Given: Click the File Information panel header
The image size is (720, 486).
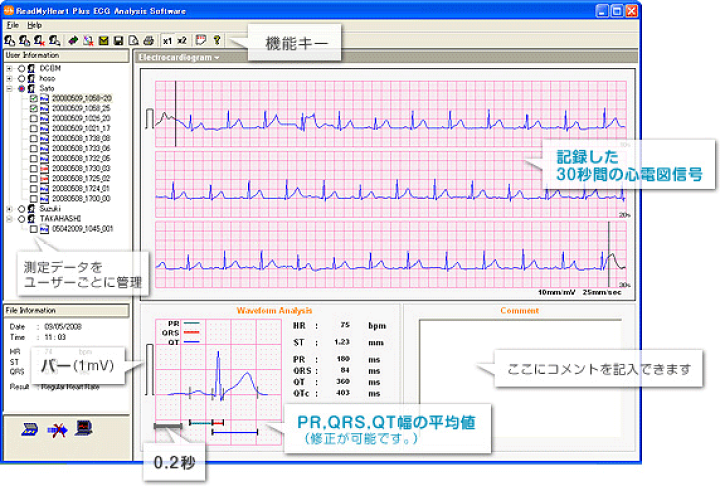Looking at the screenshot, I should point(66,311).
